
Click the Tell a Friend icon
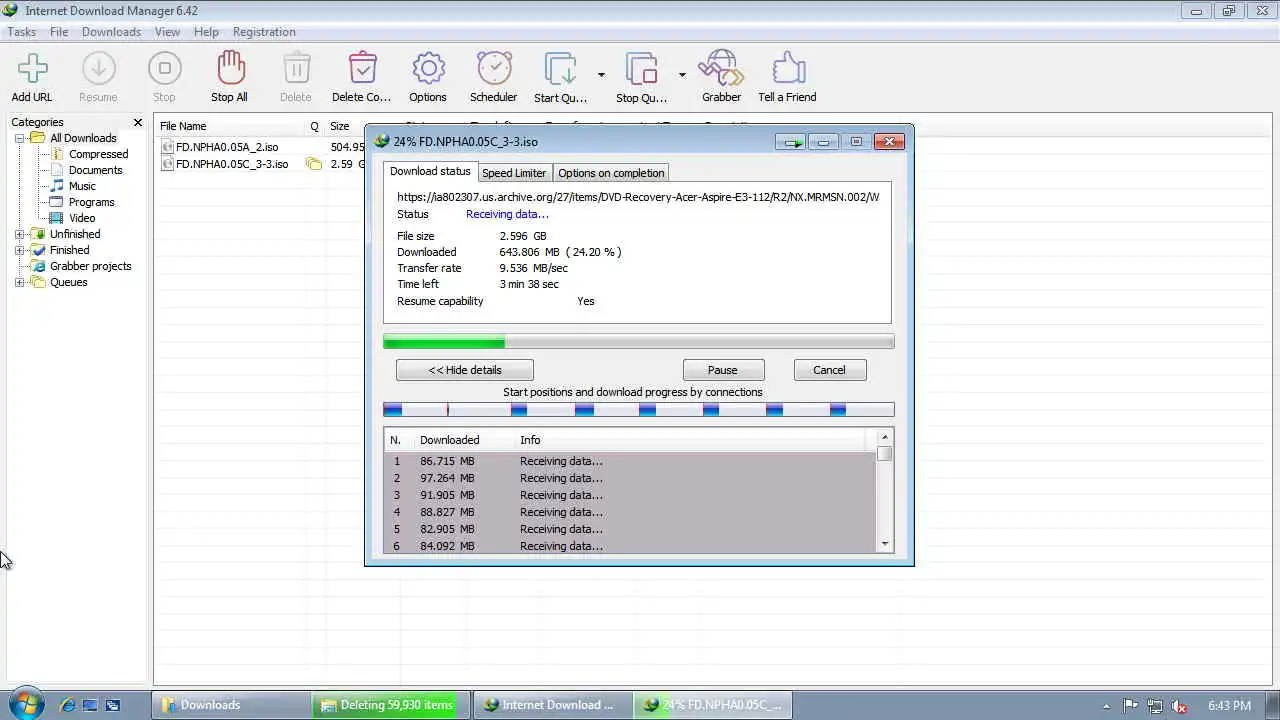pos(787,77)
